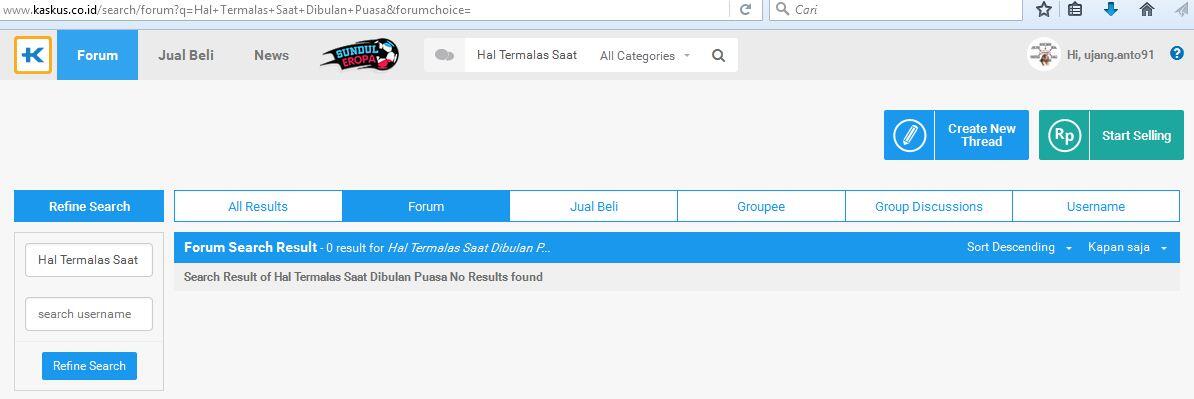The image size is (1194, 399).
Task: Switch to the Group Discussions tab
Action: [x=928, y=206]
